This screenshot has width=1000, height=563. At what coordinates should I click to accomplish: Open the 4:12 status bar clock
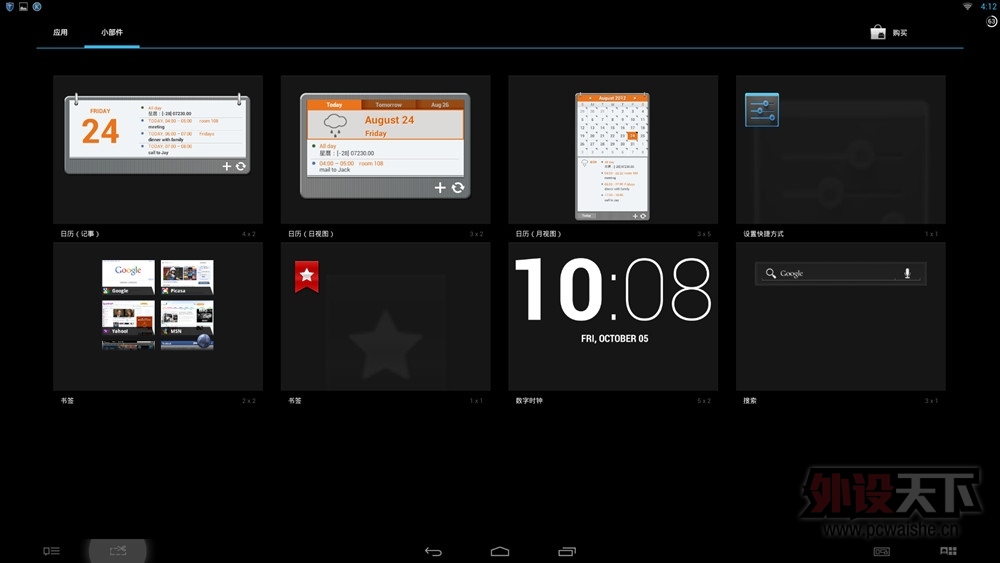pyautogui.click(x=989, y=6)
